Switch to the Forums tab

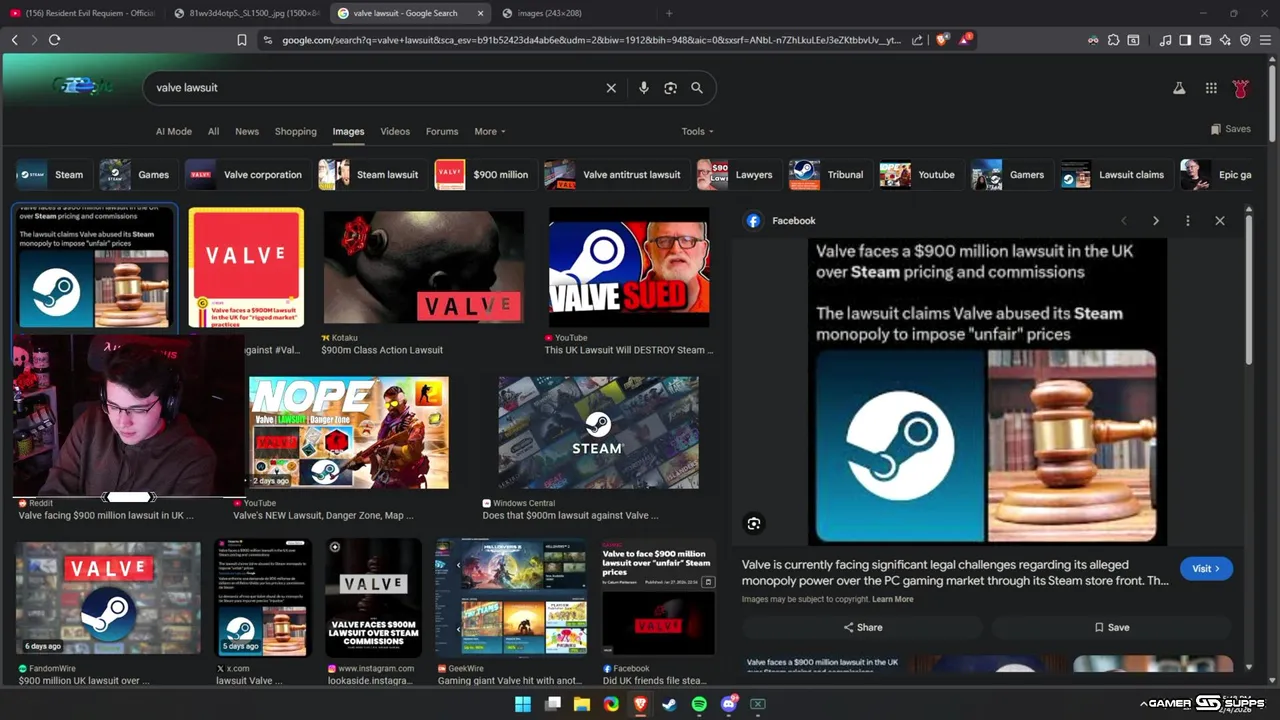[442, 131]
